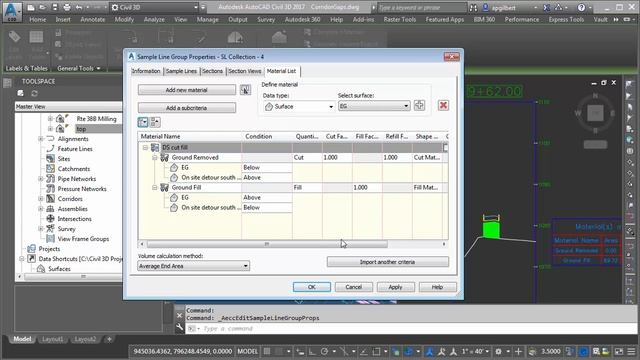640x360 pixels.
Task: Click the Undo arrow in quick access toolbar
Action: 79,7
